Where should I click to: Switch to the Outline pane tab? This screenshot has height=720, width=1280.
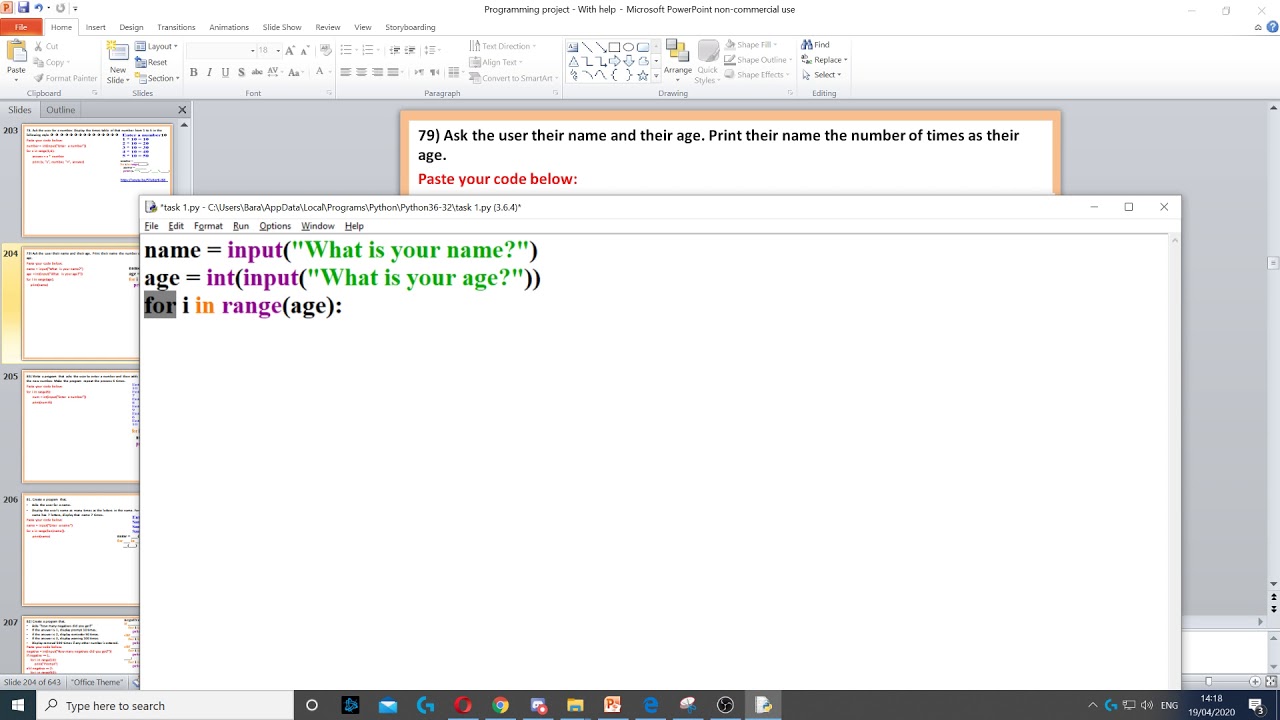point(60,110)
